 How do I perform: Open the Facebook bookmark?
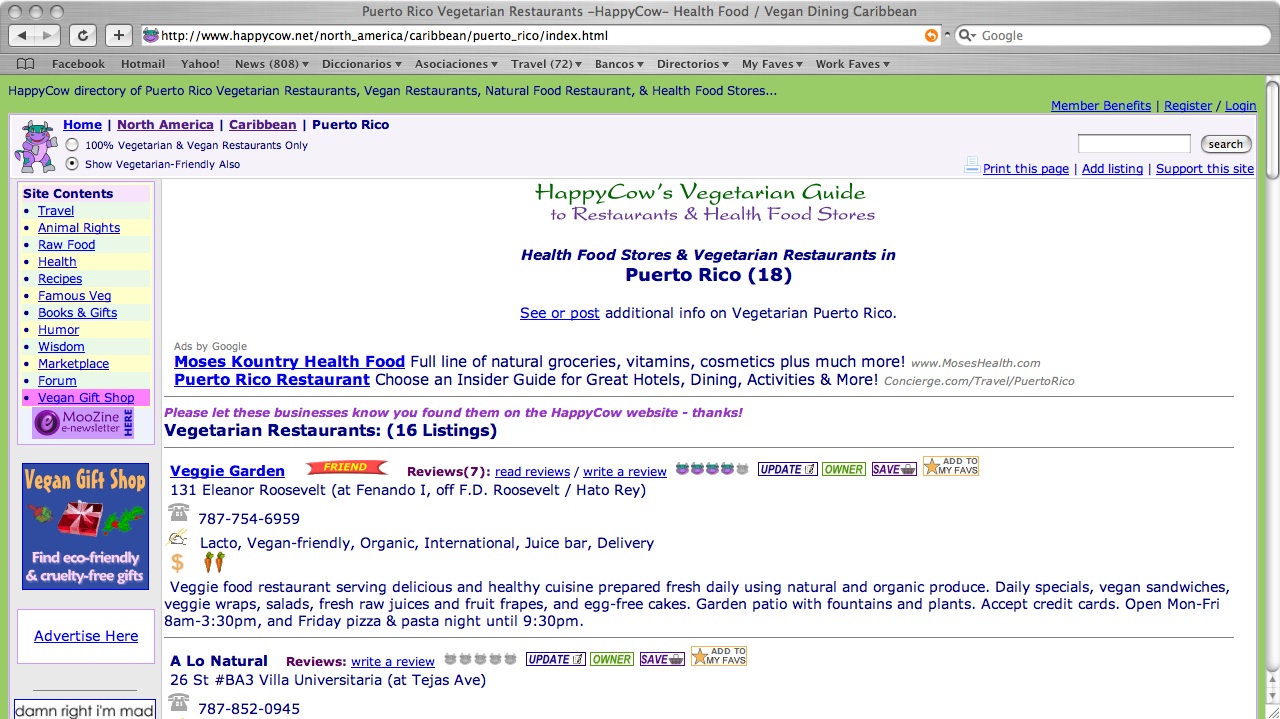click(78, 64)
